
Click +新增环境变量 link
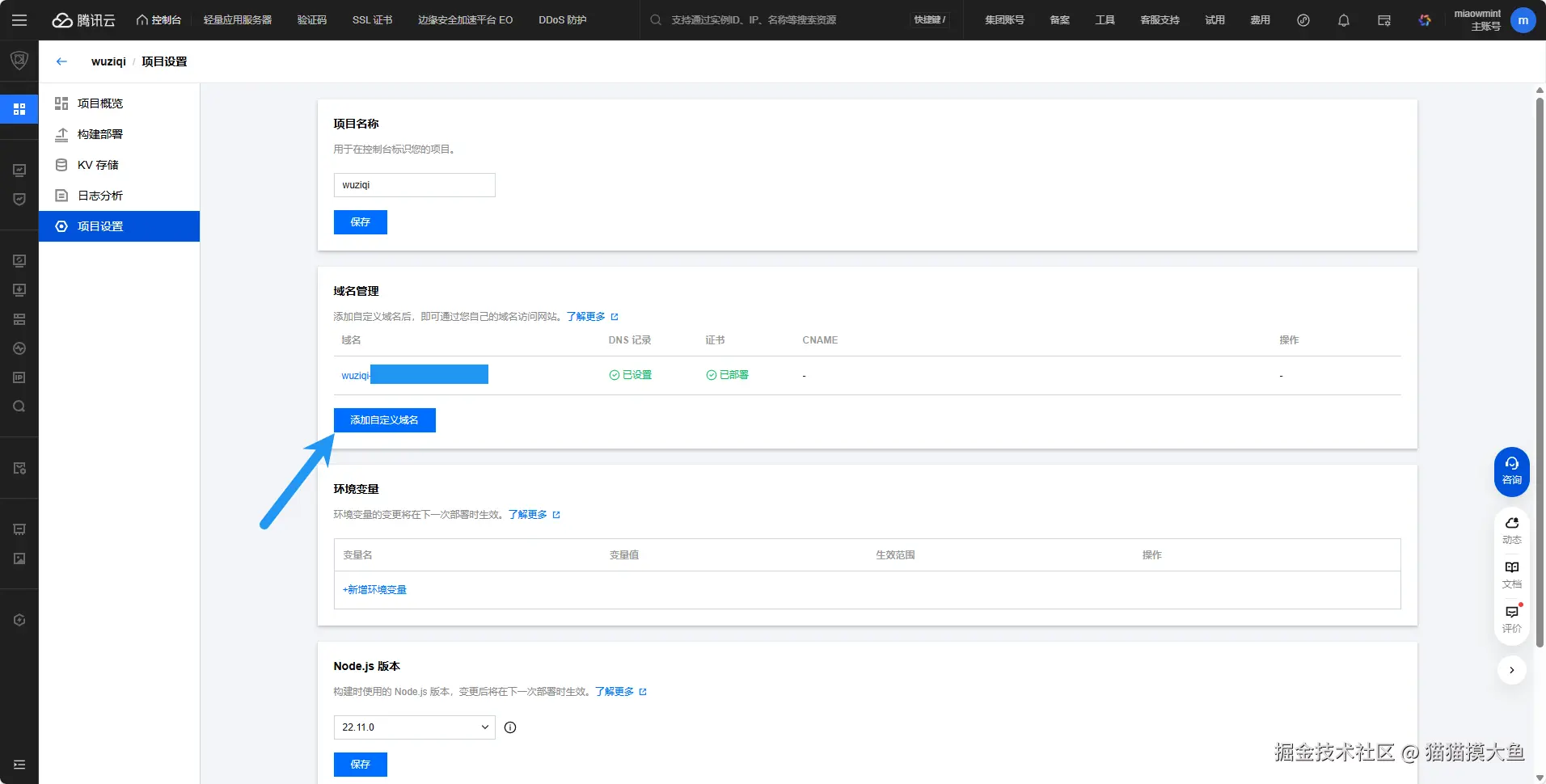(x=374, y=590)
